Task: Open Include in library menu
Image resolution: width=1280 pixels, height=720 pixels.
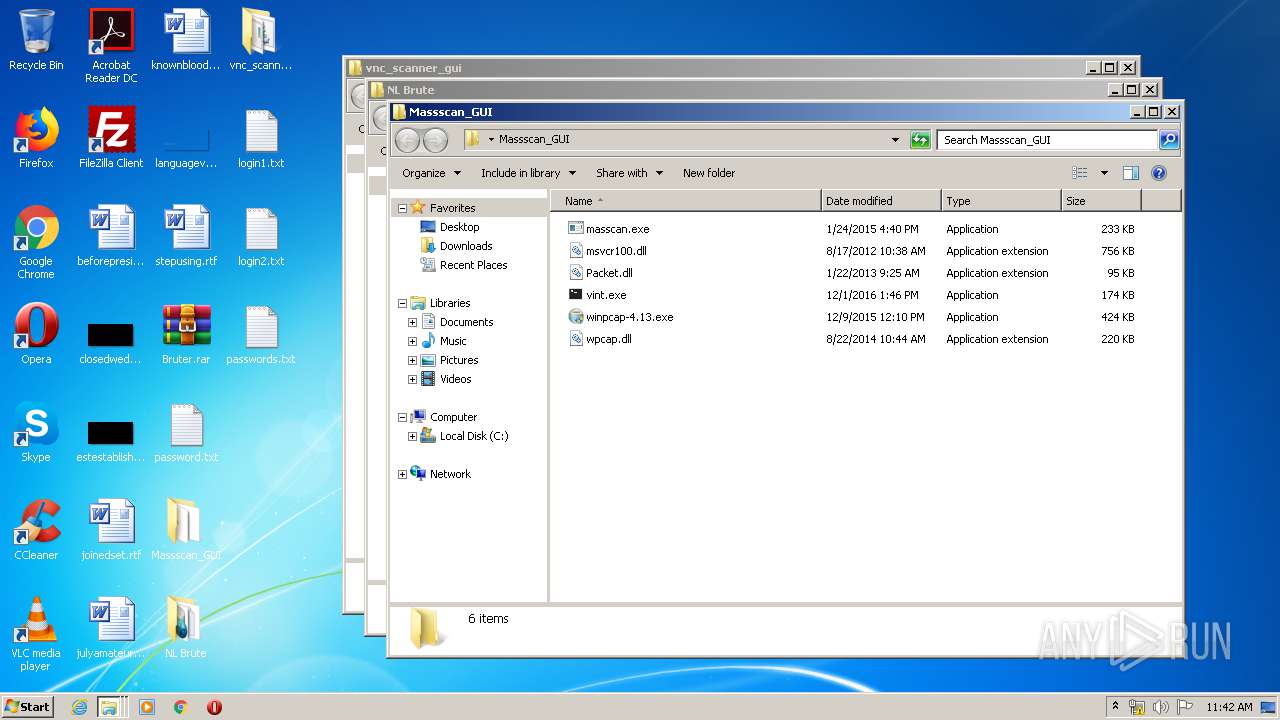Action: click(x=528, y=173)
